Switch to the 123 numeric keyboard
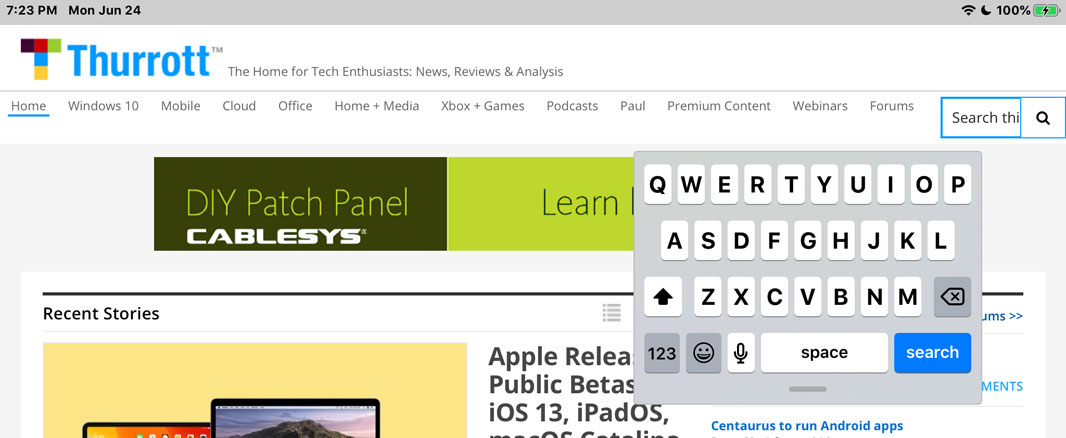Viewport: 1066px width, 438px height. (662, 352)
